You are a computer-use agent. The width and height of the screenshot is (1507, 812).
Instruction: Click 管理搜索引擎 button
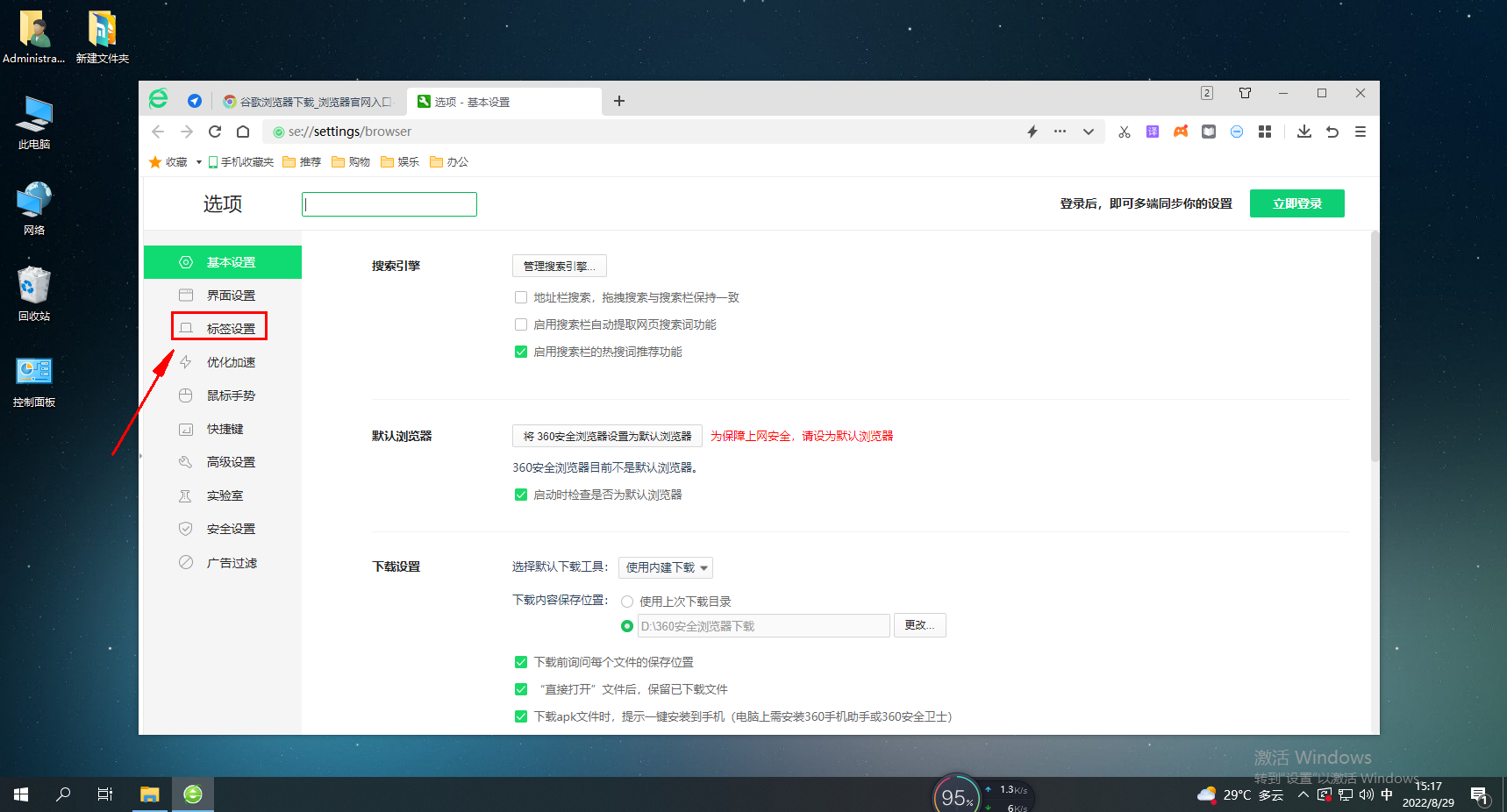pos(560,266)
